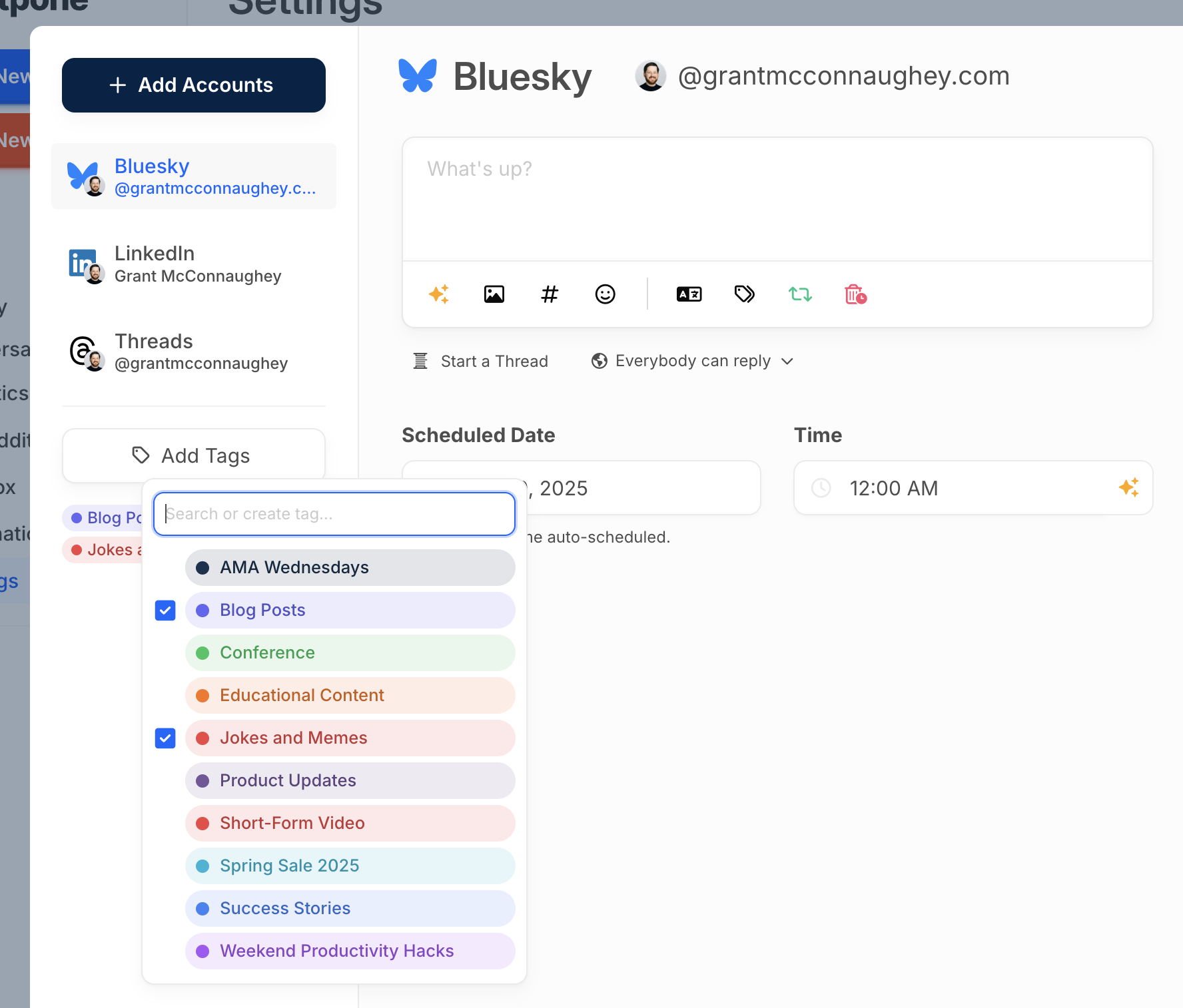The image size is (1183, 1008).
Task: Select the Conference tag
Action: [x=350, y=652]
